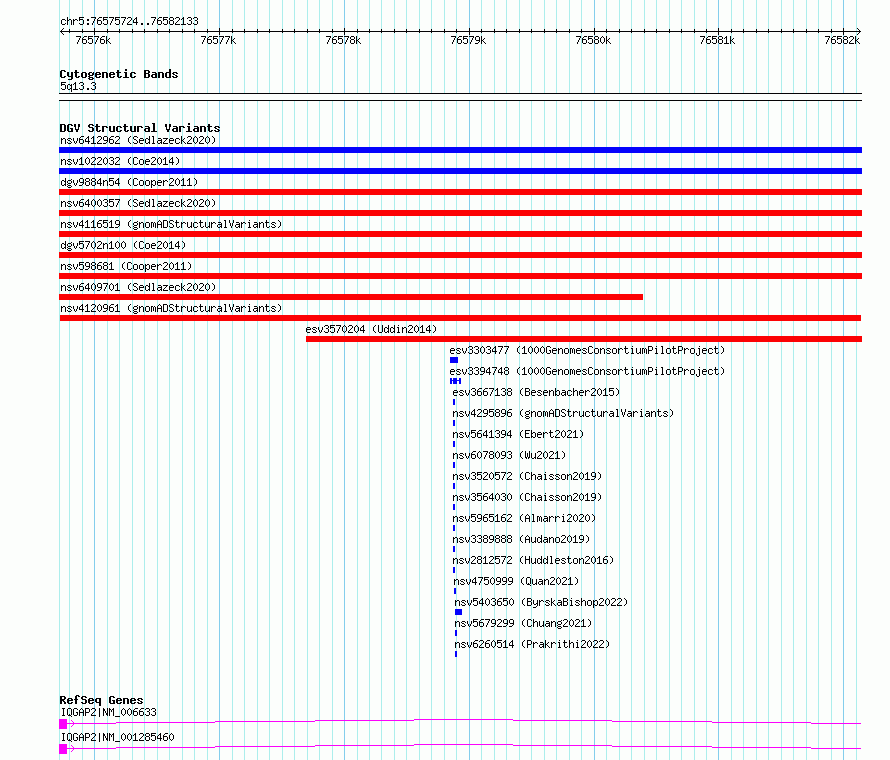Select the nsv1022032 (Coe2014) blue bar label
The image size is (890, 760).
click(120, 161)
